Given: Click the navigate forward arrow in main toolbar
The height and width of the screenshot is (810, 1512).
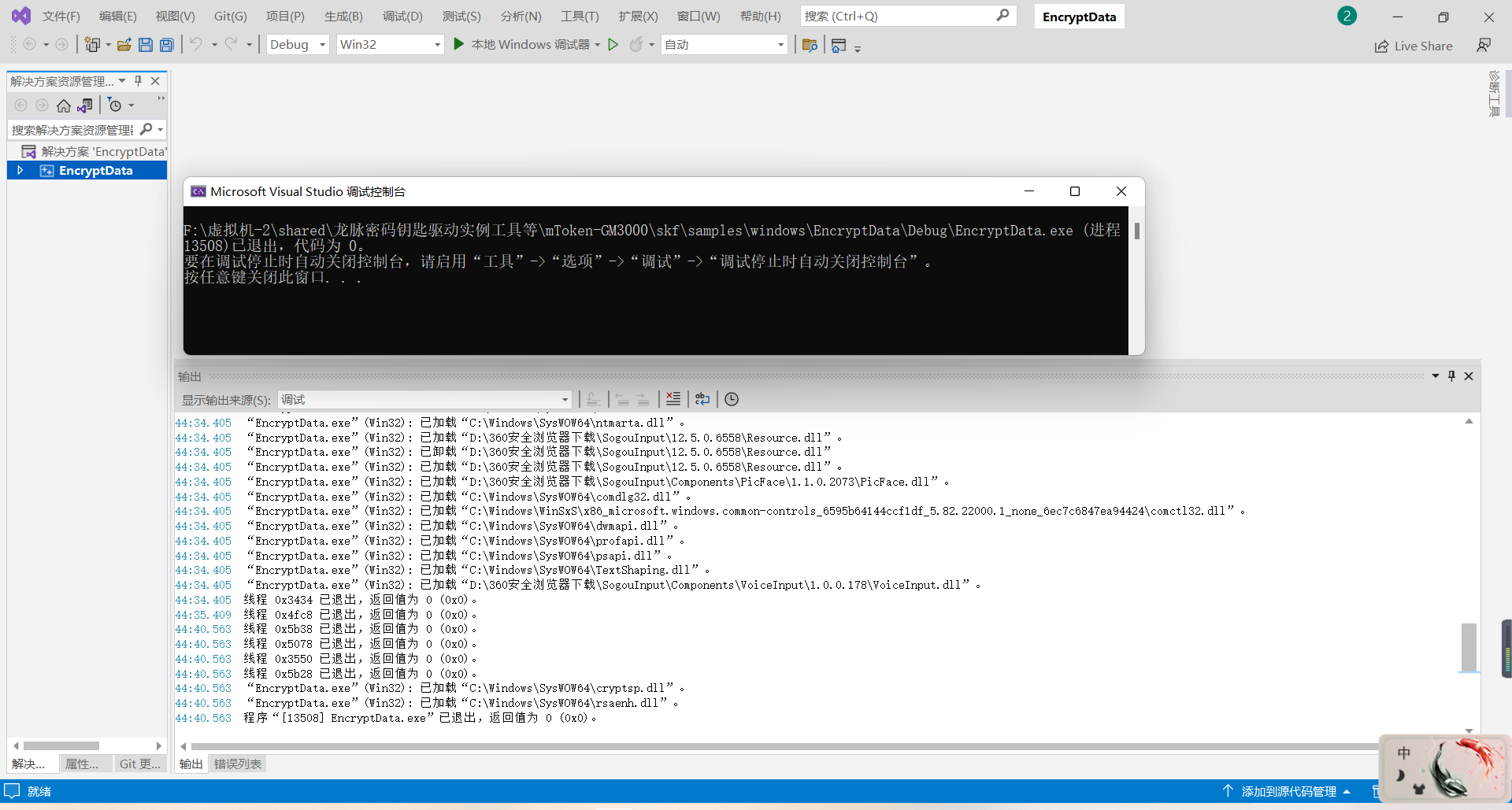Looking at the screenshot, I should click(61, 45).
